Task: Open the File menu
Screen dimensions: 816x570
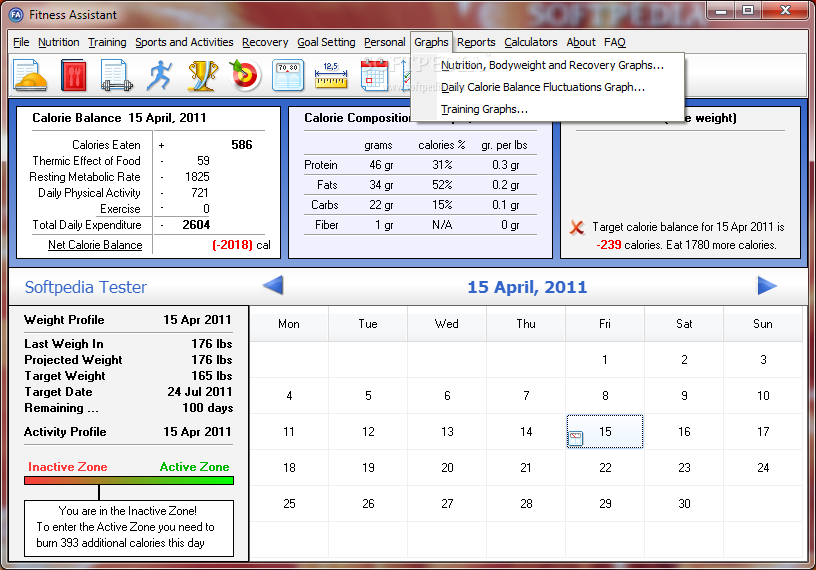Action: click(21, 42)
